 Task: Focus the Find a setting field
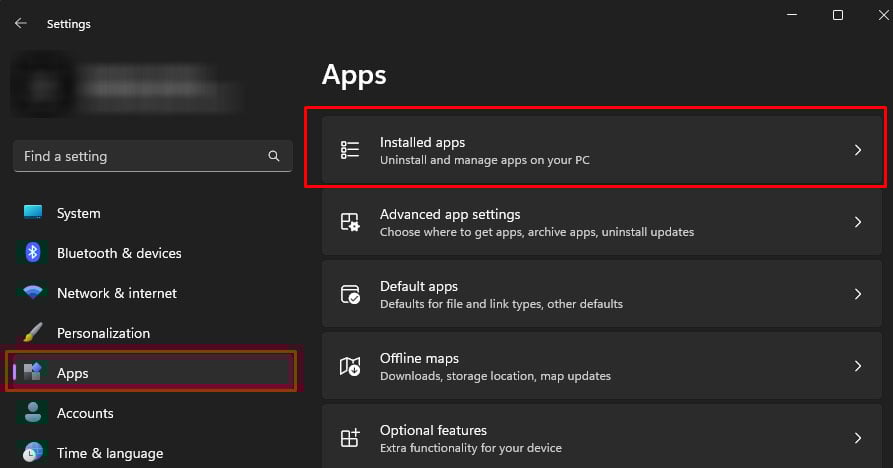pos(140,157)
